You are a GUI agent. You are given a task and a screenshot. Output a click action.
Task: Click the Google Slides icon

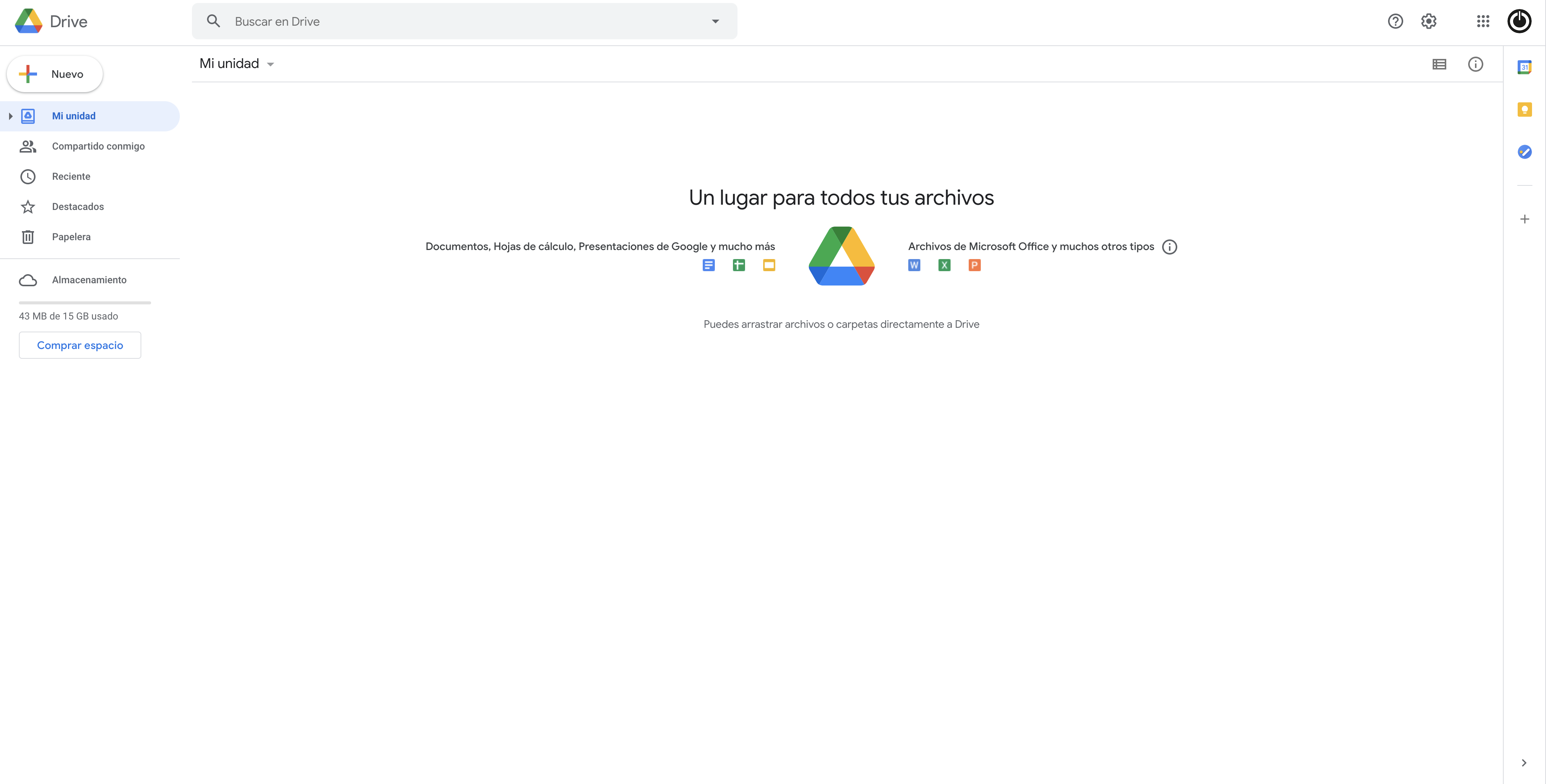(x=769, y=265)
